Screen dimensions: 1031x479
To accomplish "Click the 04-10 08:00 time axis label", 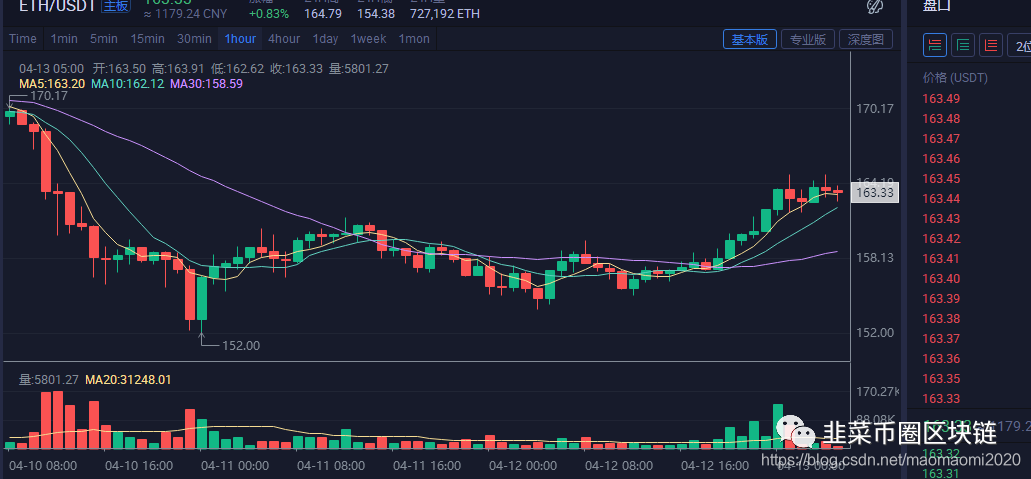I will (x=43, y=466).
